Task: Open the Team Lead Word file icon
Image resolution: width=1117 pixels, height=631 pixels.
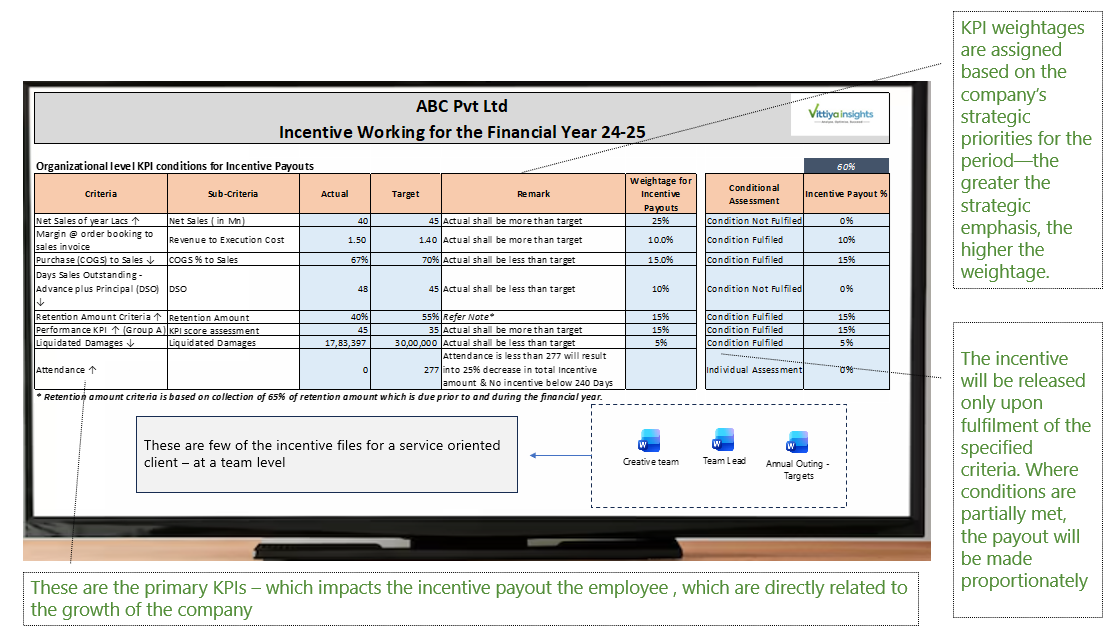Action: pyautogui.click(x=723, y=440)
